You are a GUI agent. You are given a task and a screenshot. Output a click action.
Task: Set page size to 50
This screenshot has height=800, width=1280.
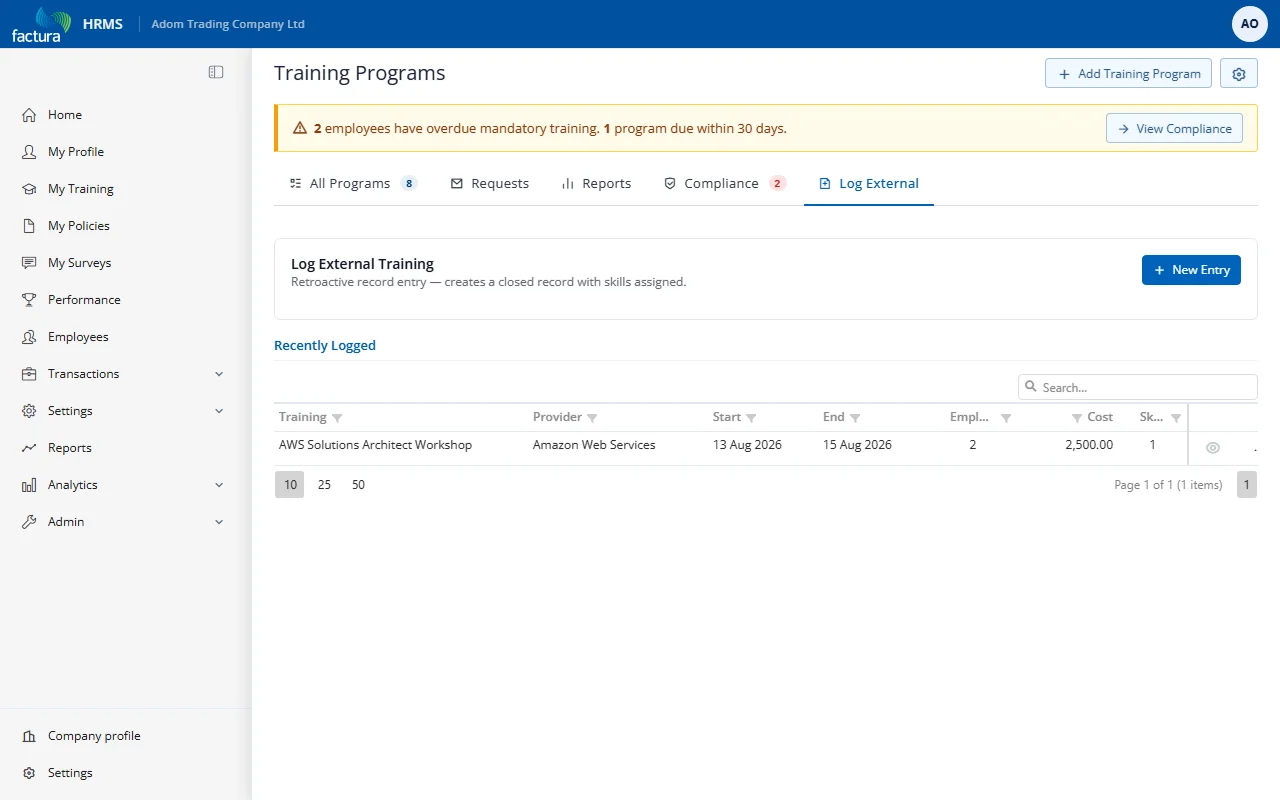(x=358, y=485)
